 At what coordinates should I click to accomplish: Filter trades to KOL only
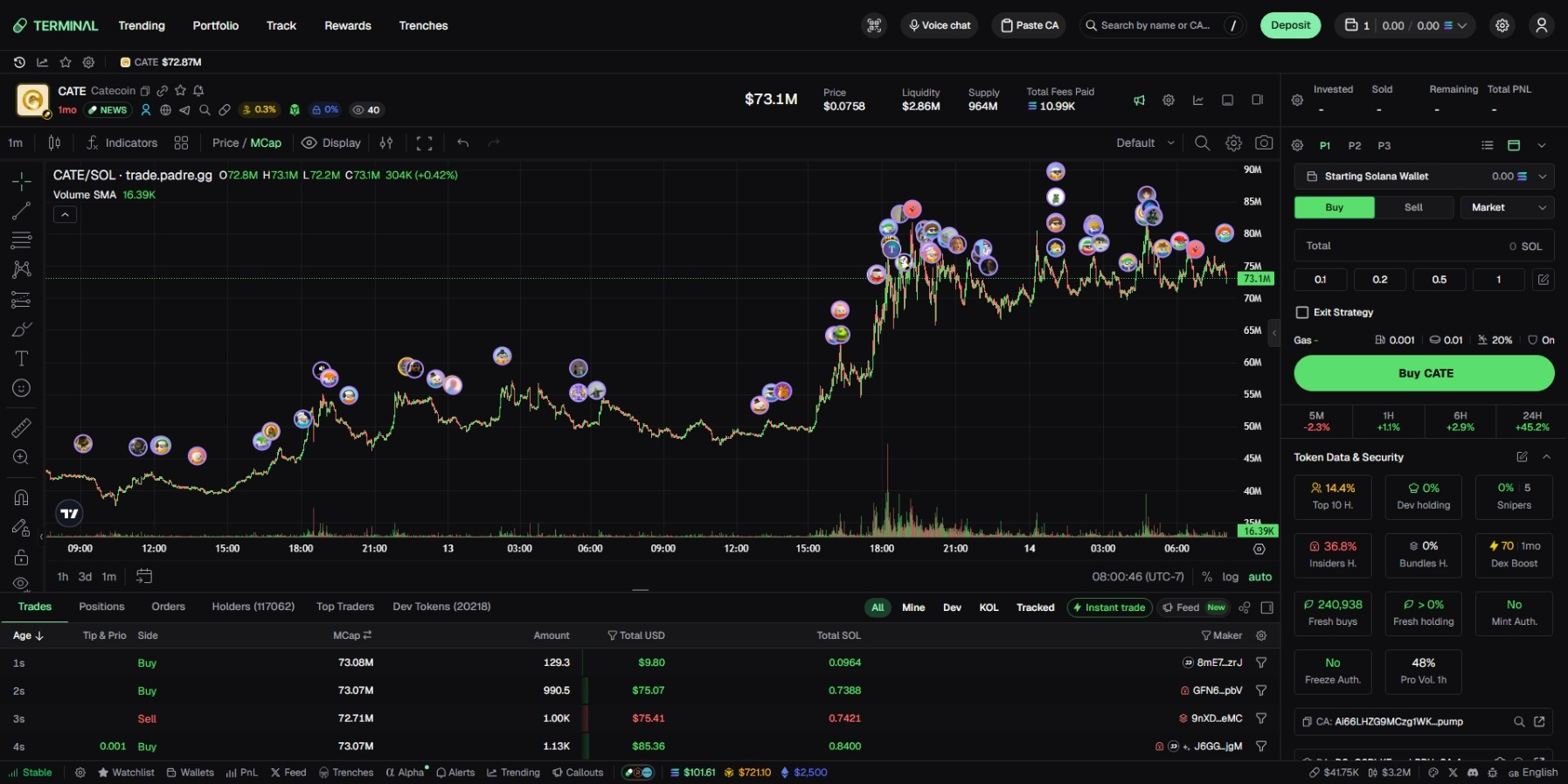(x=989, y=607)
